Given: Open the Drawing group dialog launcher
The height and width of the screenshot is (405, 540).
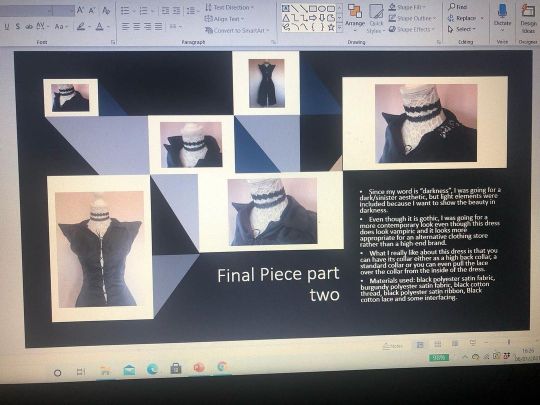Looking at the screenshot, I should coord(439,42).
